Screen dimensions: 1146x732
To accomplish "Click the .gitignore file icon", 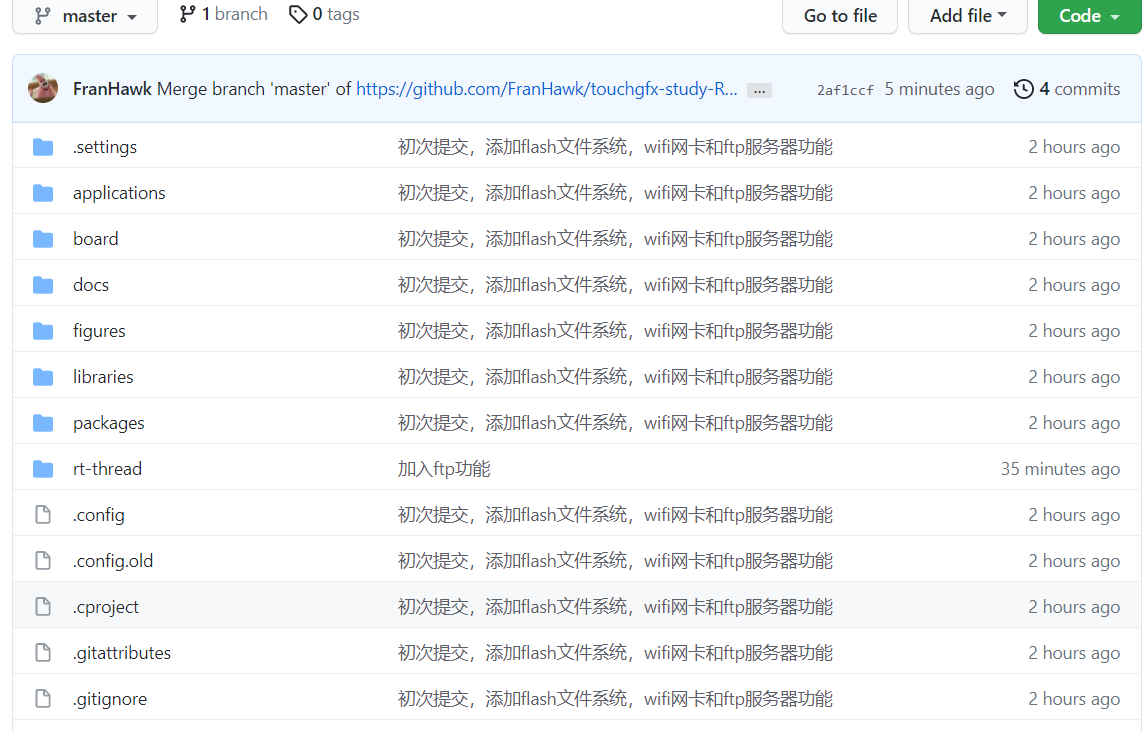I will point(43,699).
